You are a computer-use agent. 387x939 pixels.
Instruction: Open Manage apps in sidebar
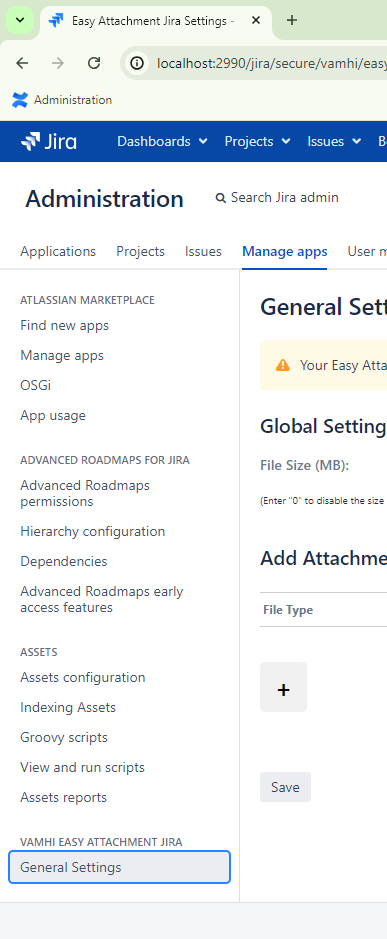click(x=62, y=356)
